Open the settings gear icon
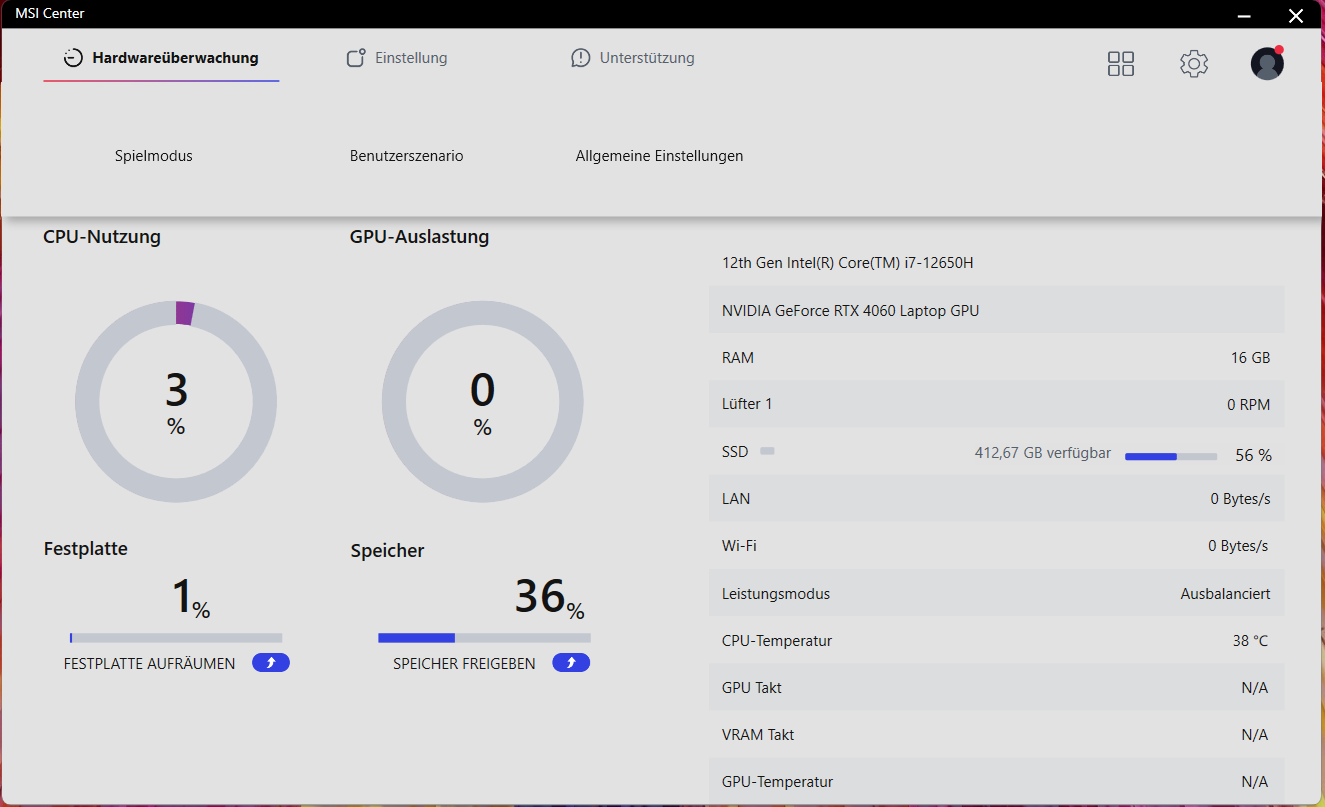 tap(1194, 64)
